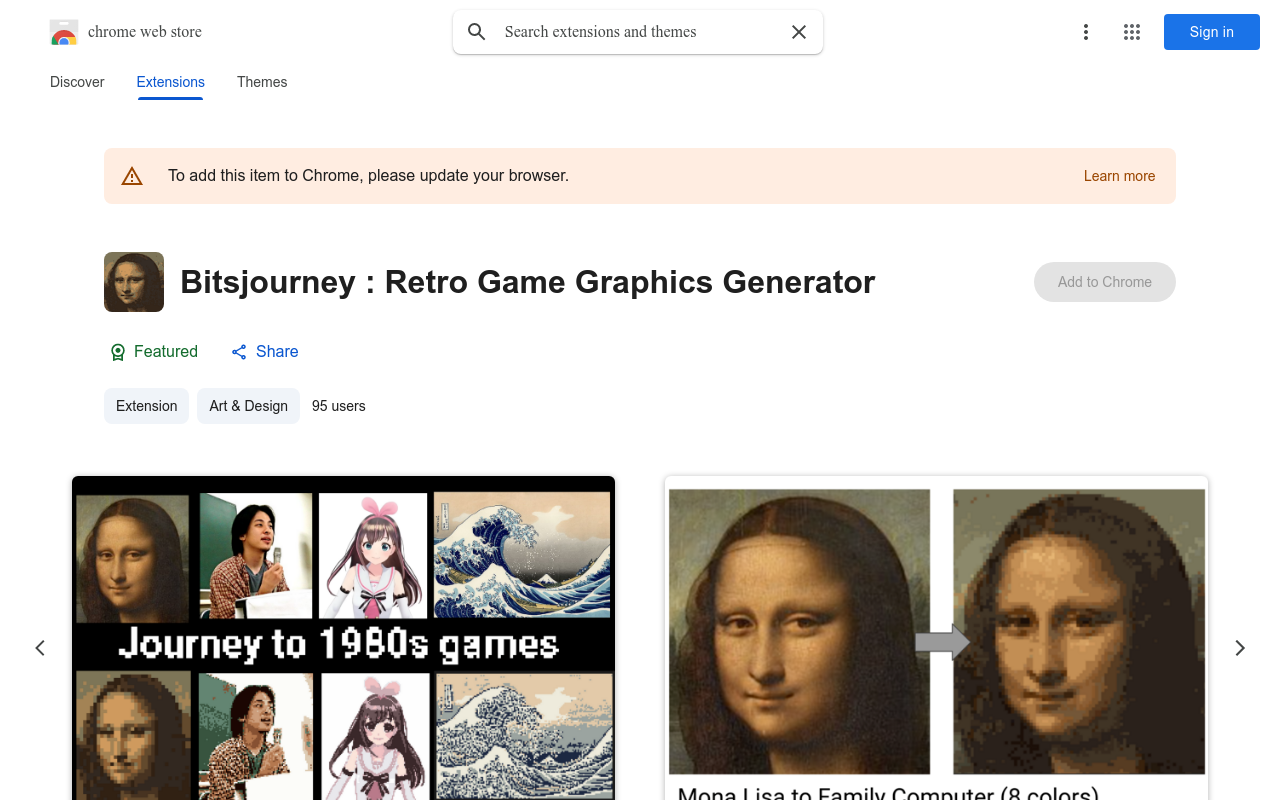Viewport: 1280px width, 800px height.
Task: Clear search with the X icon
Action: (x=799, y=32)
